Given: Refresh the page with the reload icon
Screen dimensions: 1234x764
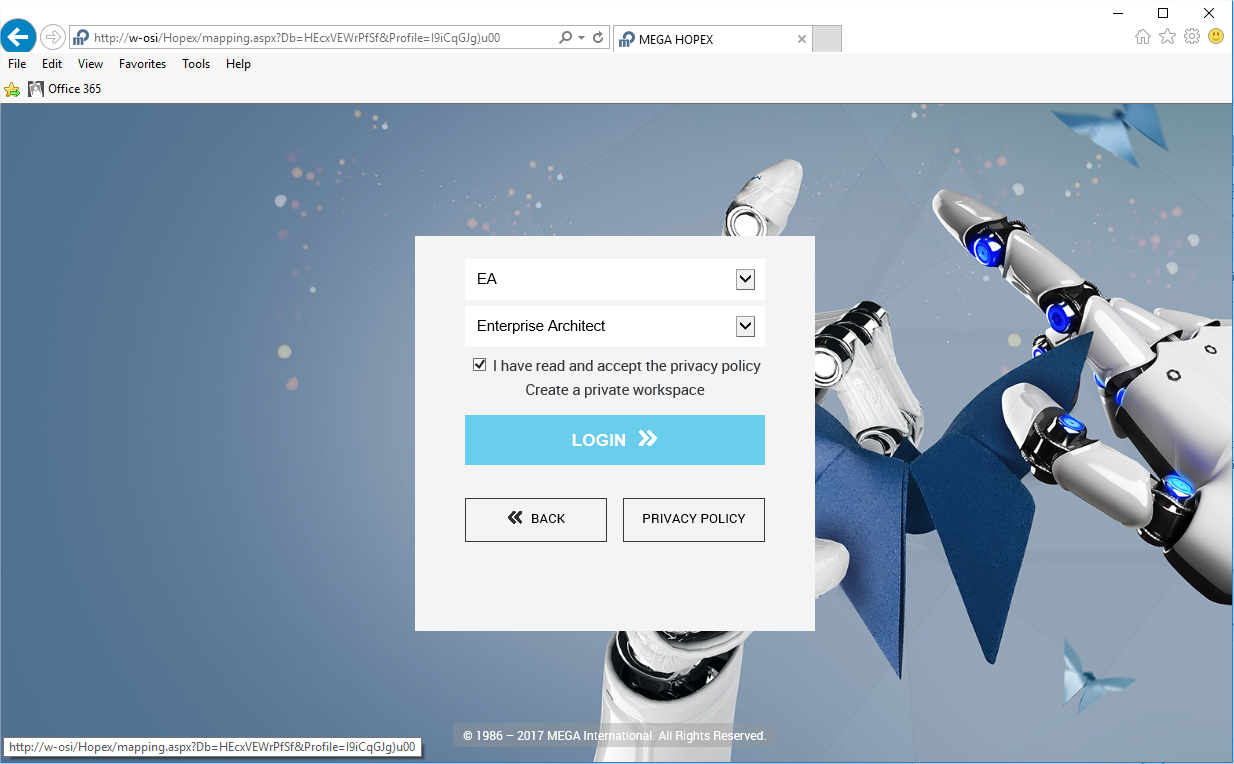Looking at the screenshot, I should pos(598,38).
